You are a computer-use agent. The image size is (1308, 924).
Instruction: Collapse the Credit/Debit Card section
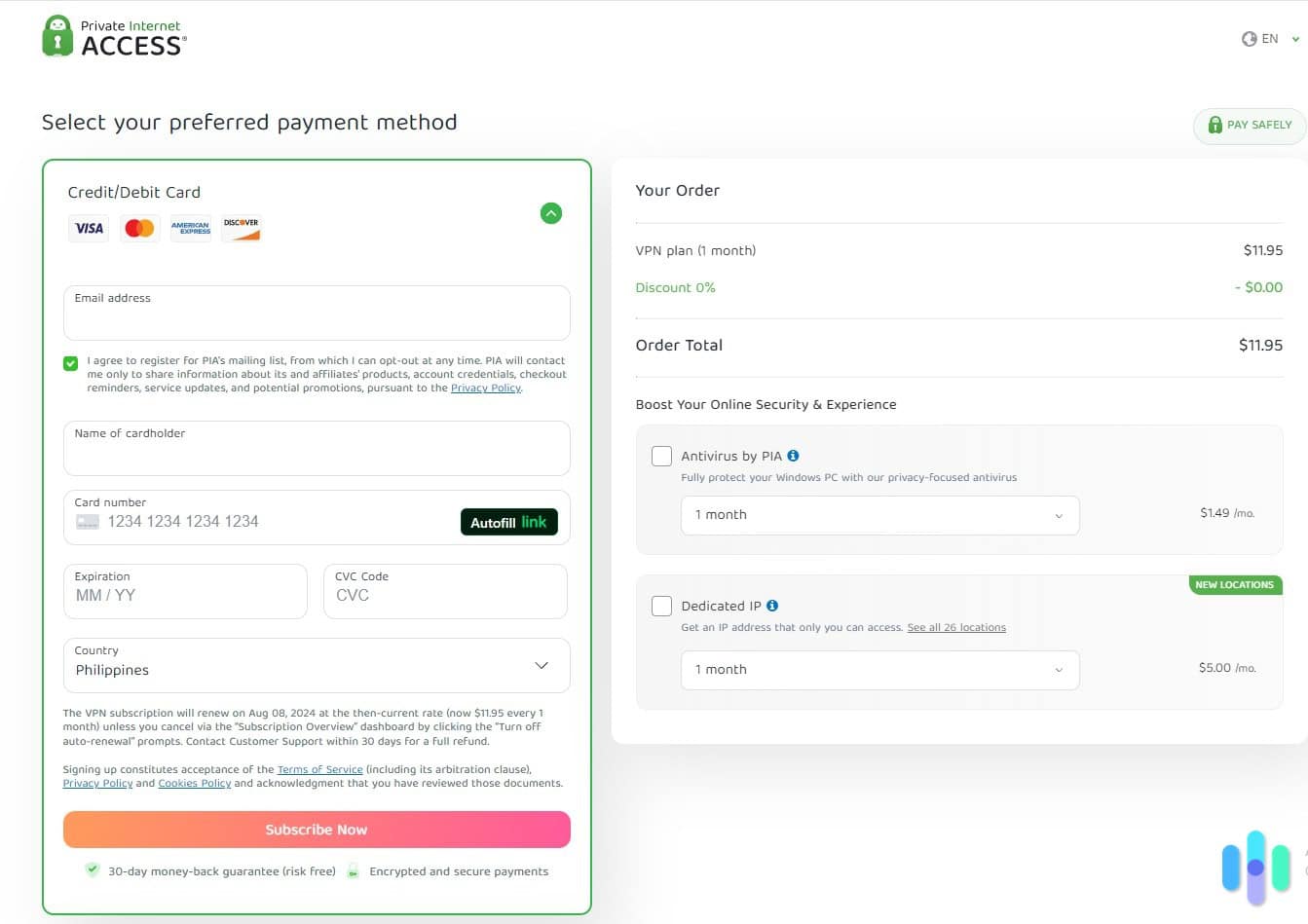[551, 213]
